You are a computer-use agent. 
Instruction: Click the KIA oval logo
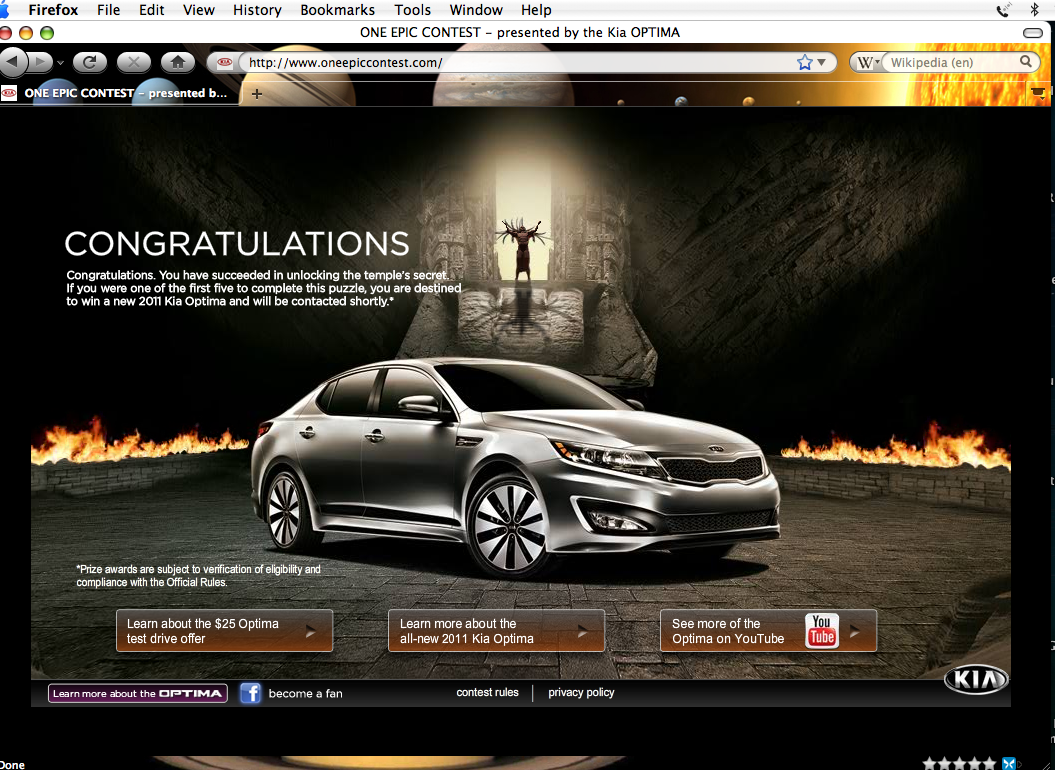(976, 680)
